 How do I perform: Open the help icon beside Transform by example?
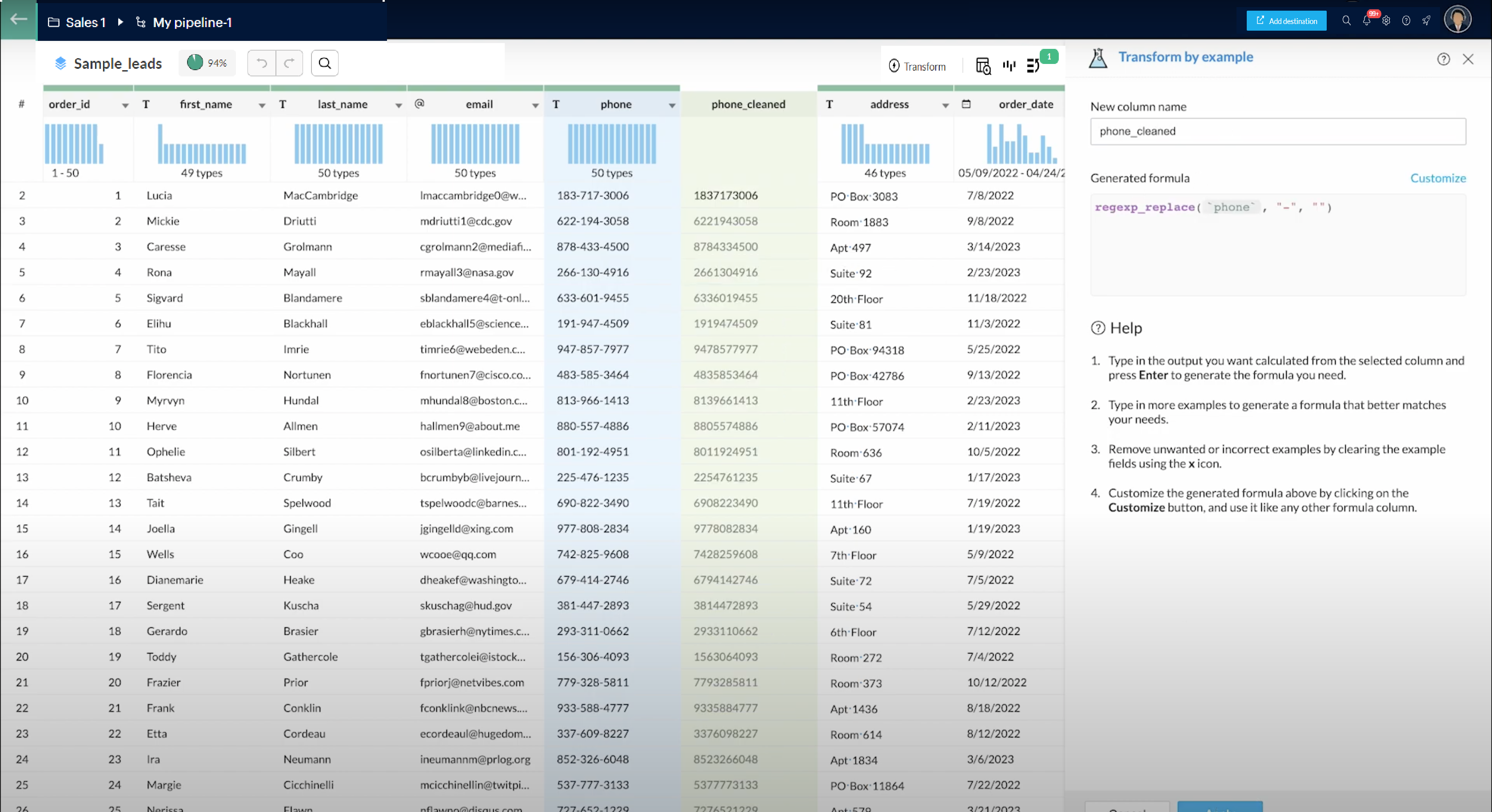1443,59
